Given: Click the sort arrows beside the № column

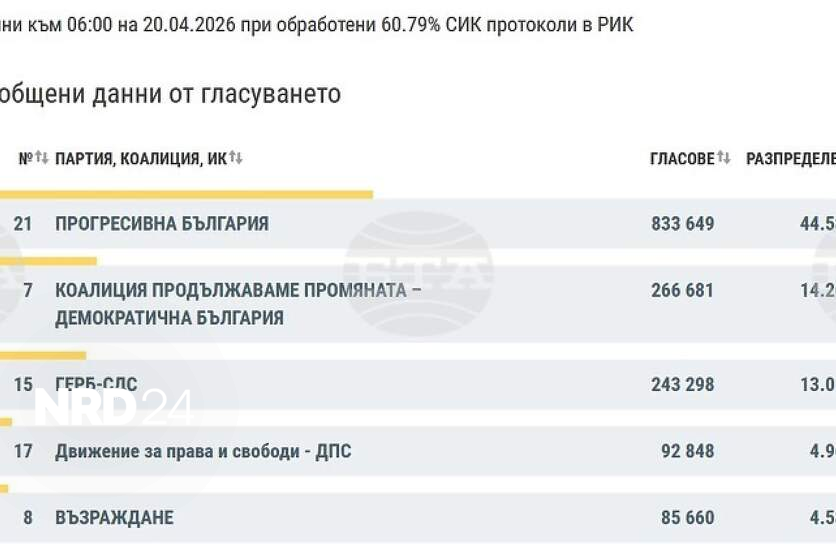Looking at the screenshot, I should click(x=41, y=158).
